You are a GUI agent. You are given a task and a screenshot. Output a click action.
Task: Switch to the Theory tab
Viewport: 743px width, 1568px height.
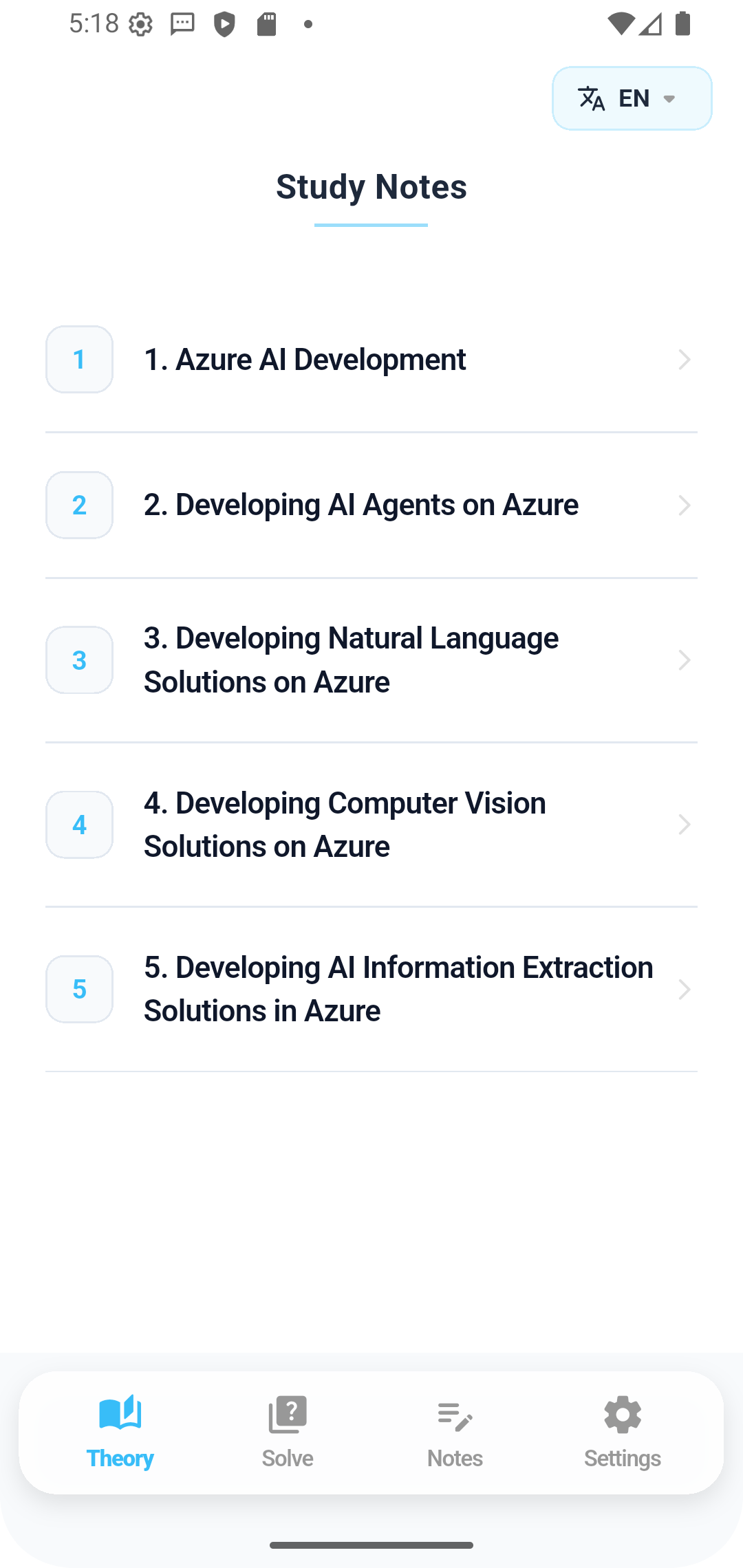[120, 1432]
